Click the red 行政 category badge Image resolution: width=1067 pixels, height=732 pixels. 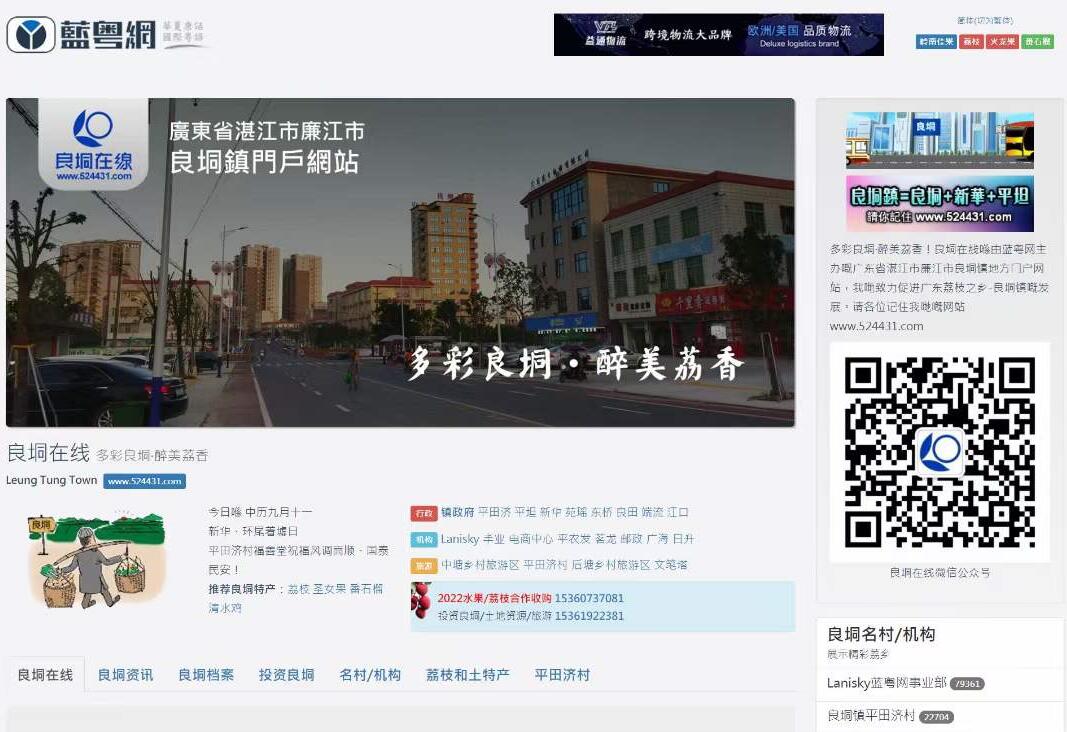coord(423,513)
